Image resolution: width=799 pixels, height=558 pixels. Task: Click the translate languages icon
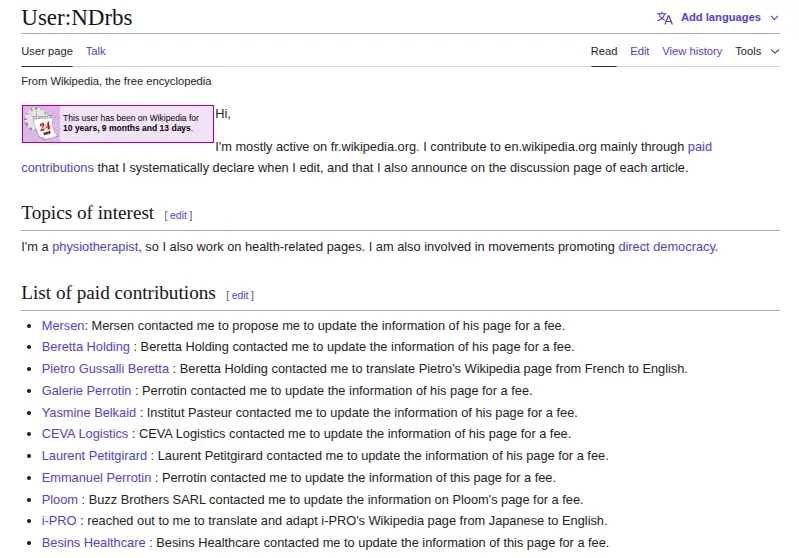(664, 18)
